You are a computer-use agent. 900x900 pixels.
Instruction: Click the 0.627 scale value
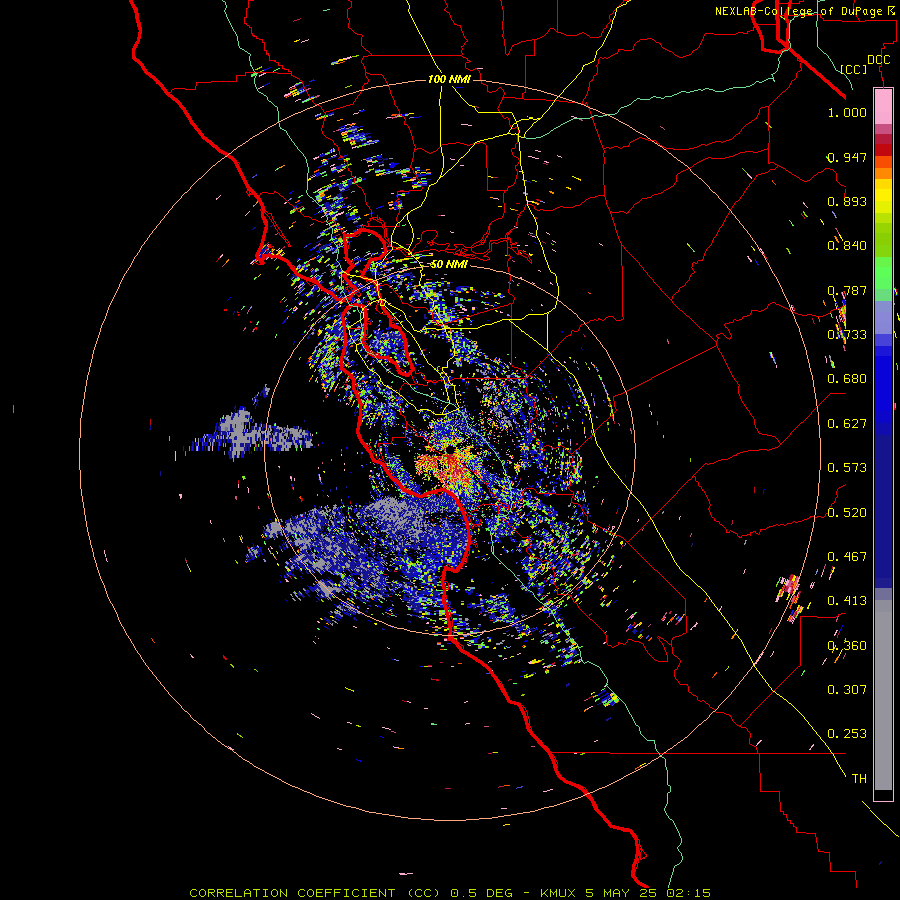847,424
